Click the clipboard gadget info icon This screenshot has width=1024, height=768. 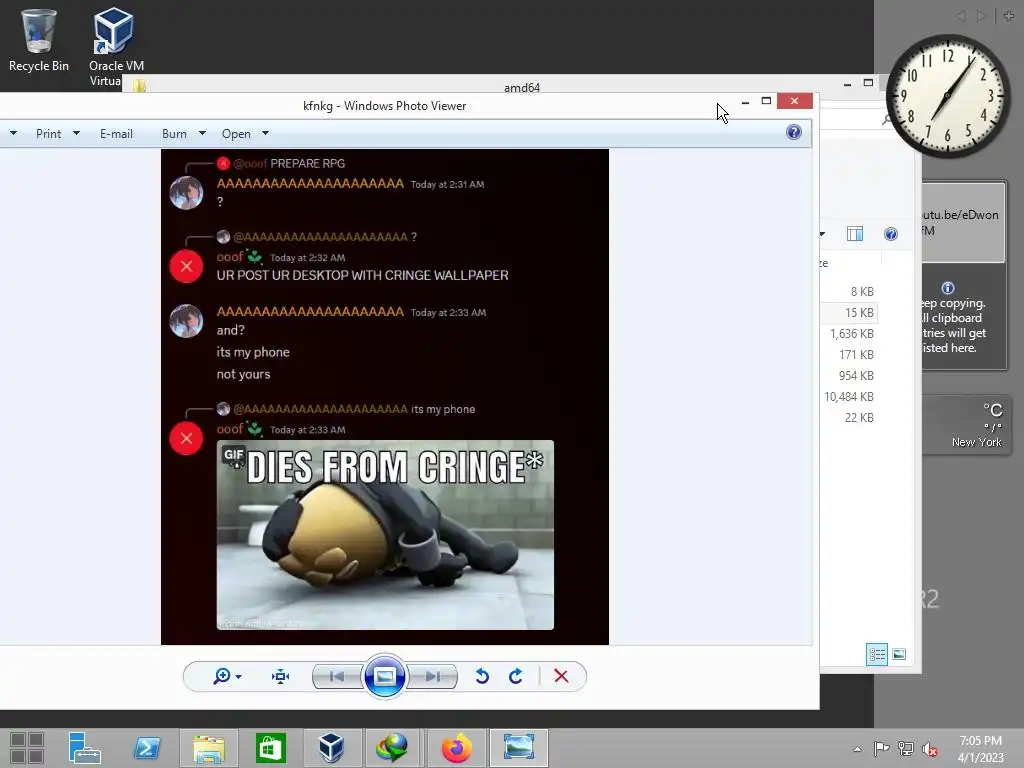[948, 288]
